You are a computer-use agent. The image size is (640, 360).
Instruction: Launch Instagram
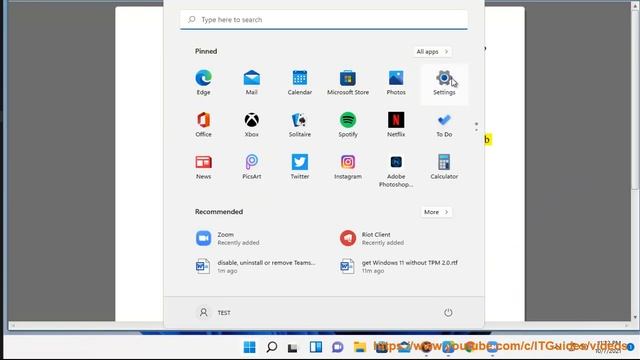click(348, 167)
